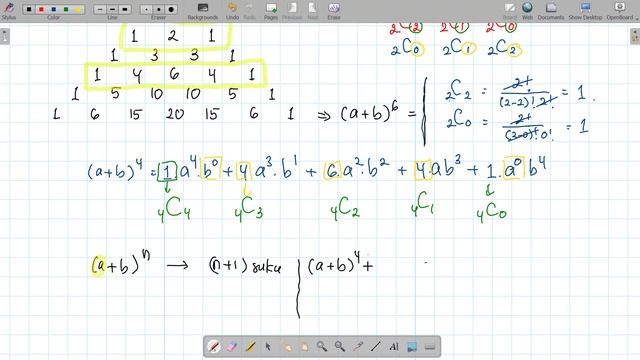Add a page with Pages button
640x360 pixels.
click(271, 11)
